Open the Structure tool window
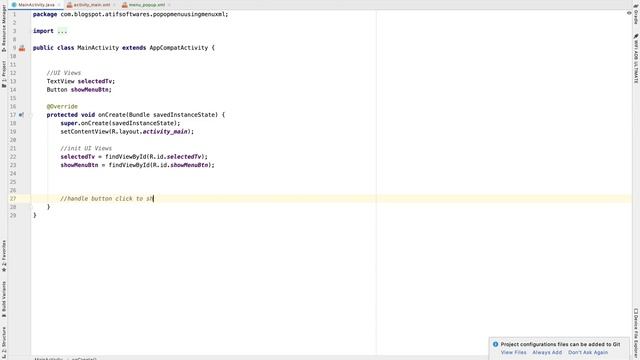This screenshot has width=640, height=360. [x=4, y=342]
